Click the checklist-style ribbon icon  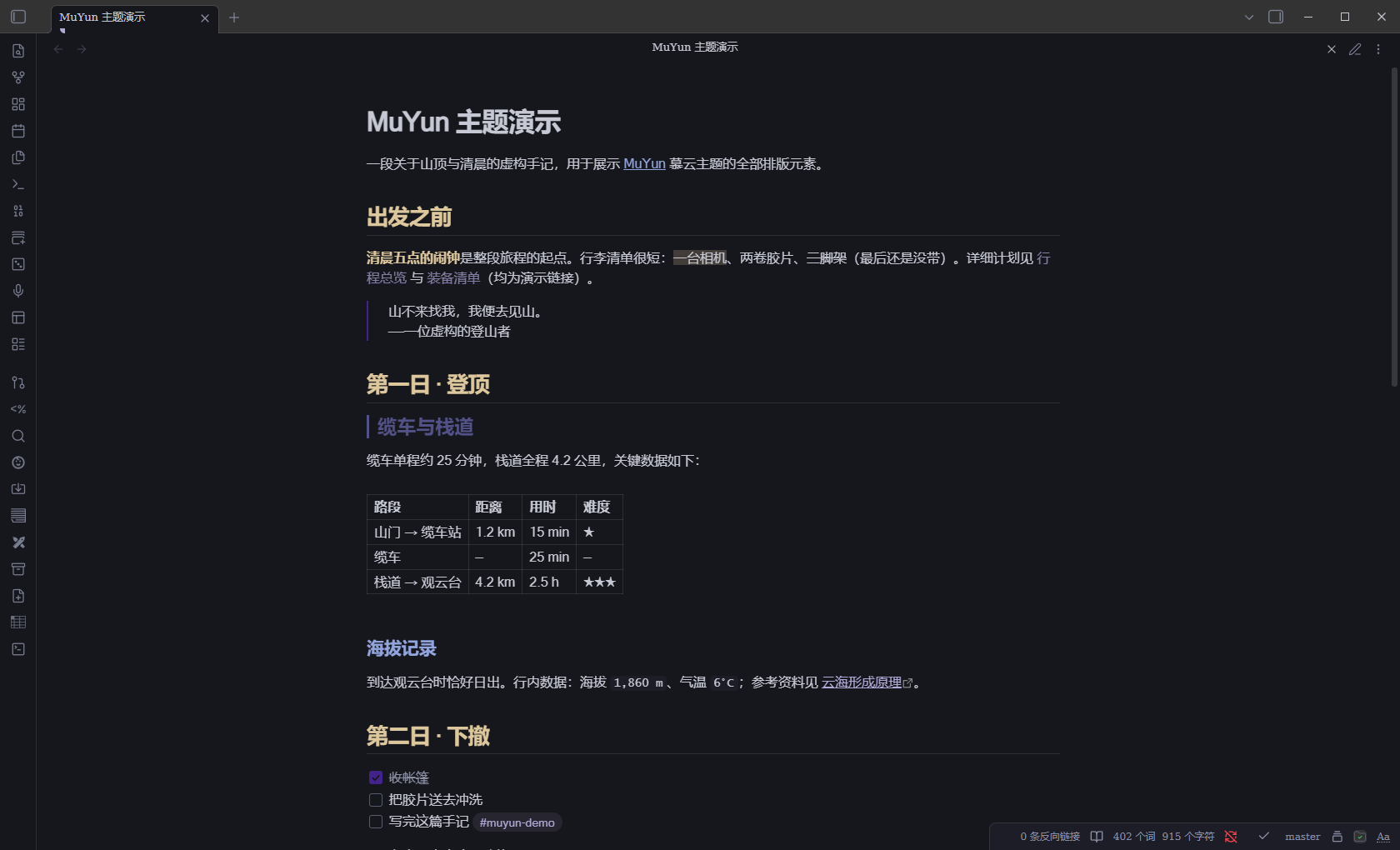[18, 344]
